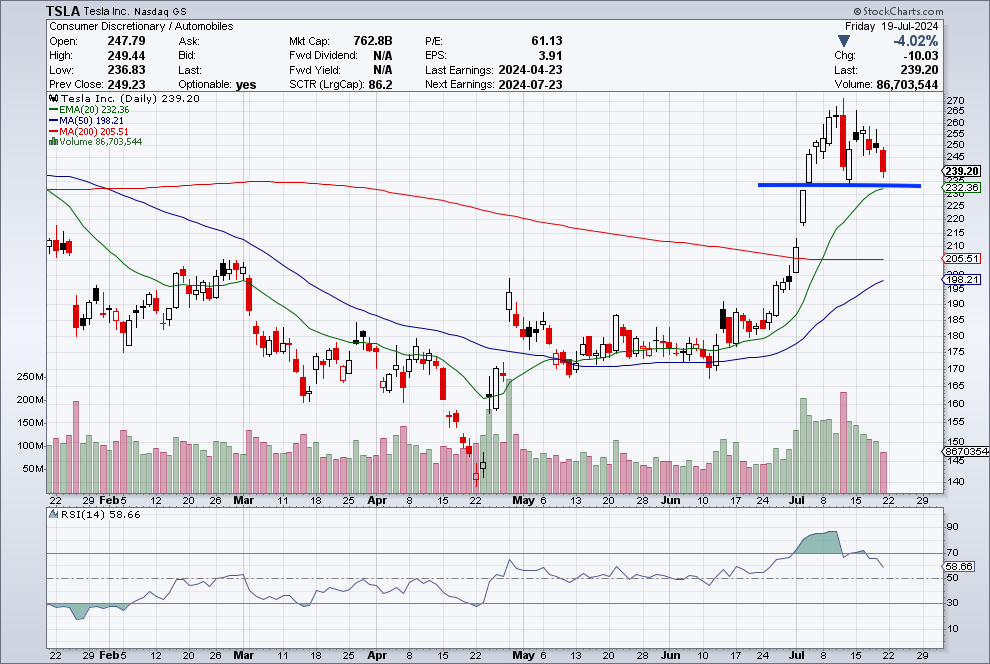Select the Chg value -10.03
The image size is (990, 664).
coord(921,56)
